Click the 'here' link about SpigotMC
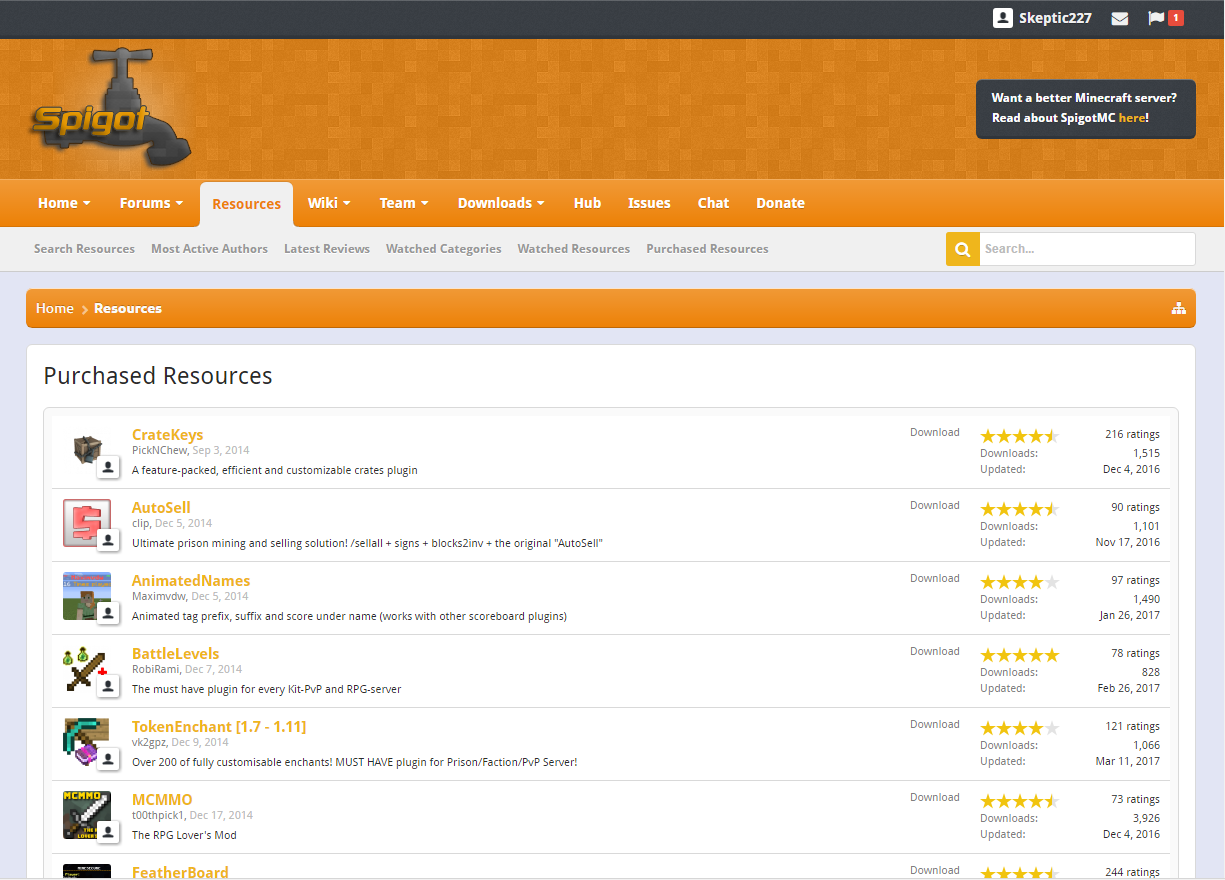 point(1132,118)
